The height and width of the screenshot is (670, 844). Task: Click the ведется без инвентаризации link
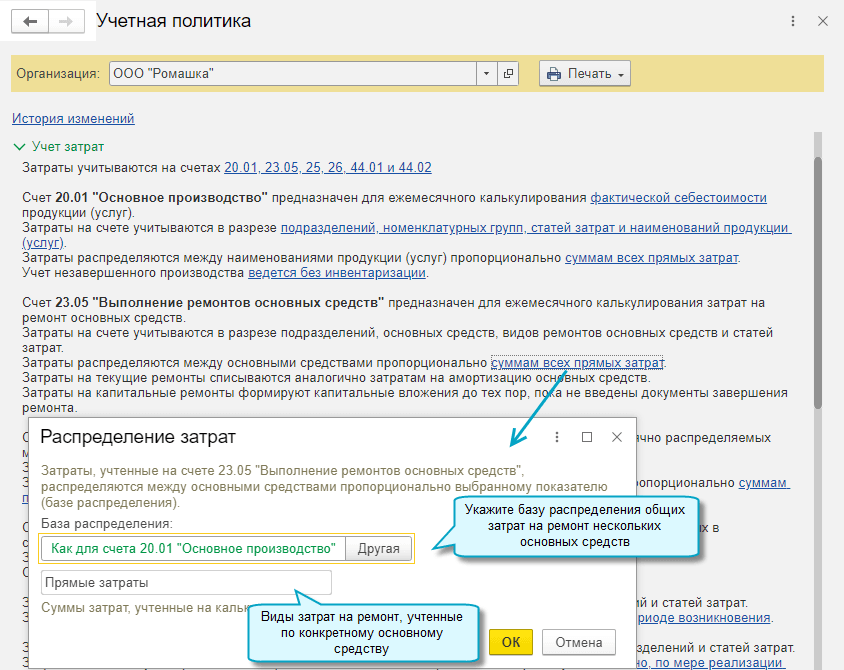point(337,272)
